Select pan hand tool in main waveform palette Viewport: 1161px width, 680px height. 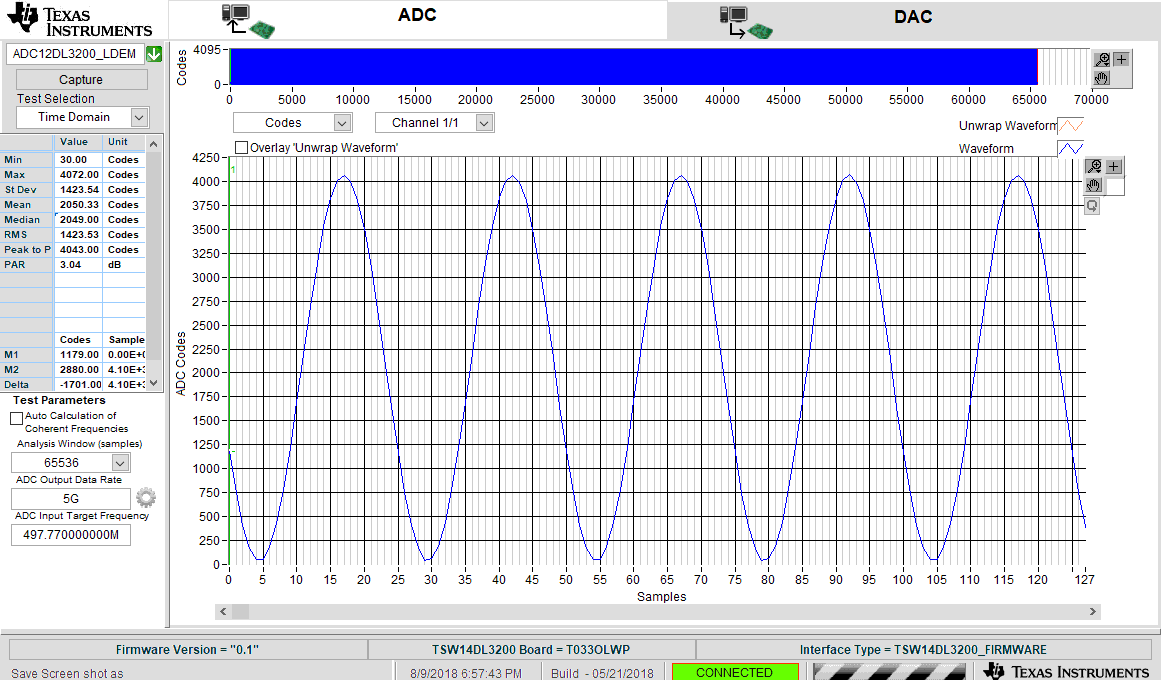point(1094,185)
